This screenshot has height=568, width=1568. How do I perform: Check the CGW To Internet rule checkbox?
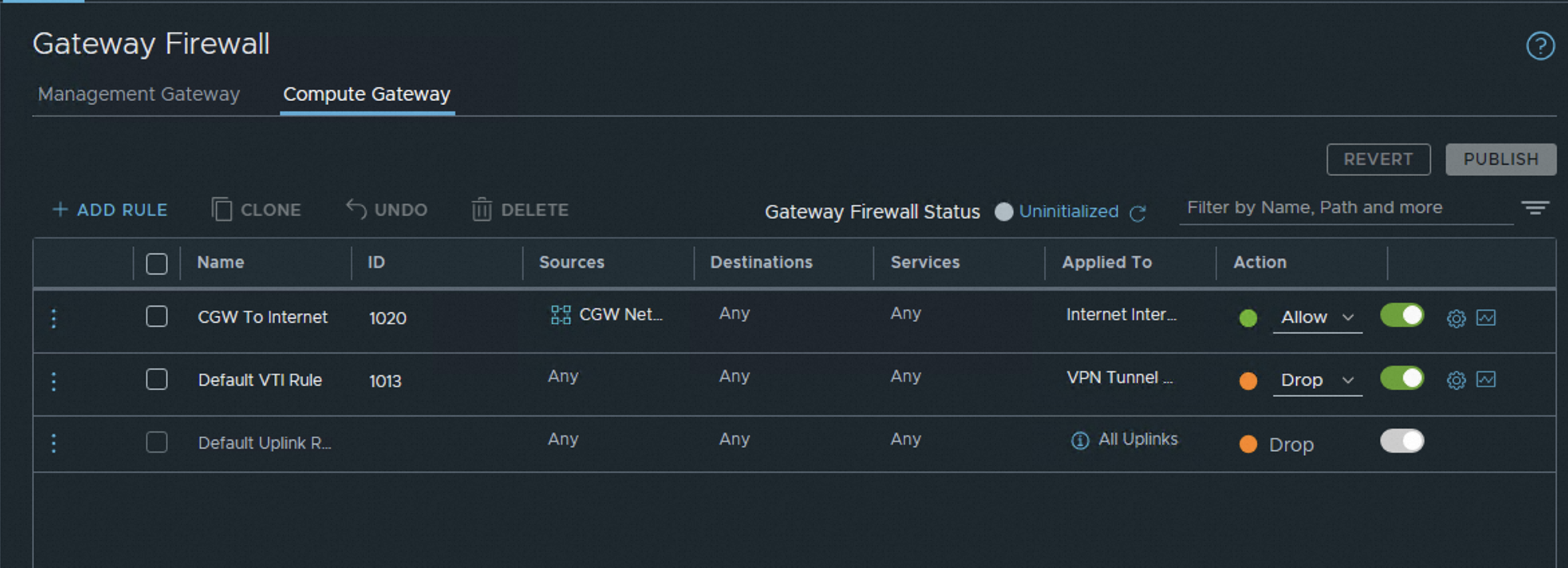click(x=157, y=316)
